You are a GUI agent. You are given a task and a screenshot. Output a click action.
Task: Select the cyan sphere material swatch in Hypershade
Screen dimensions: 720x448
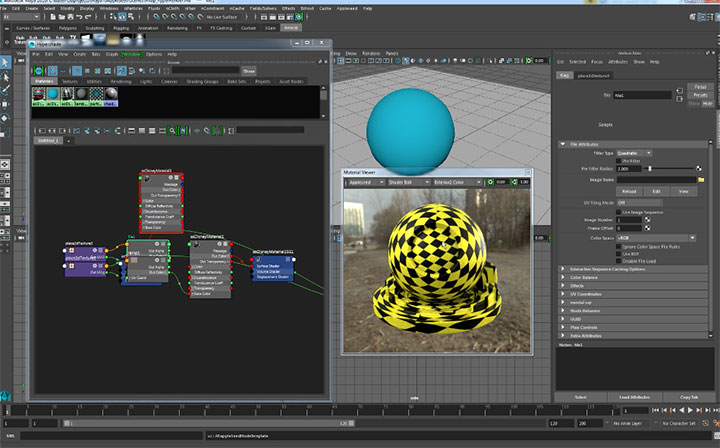point(53,96)
